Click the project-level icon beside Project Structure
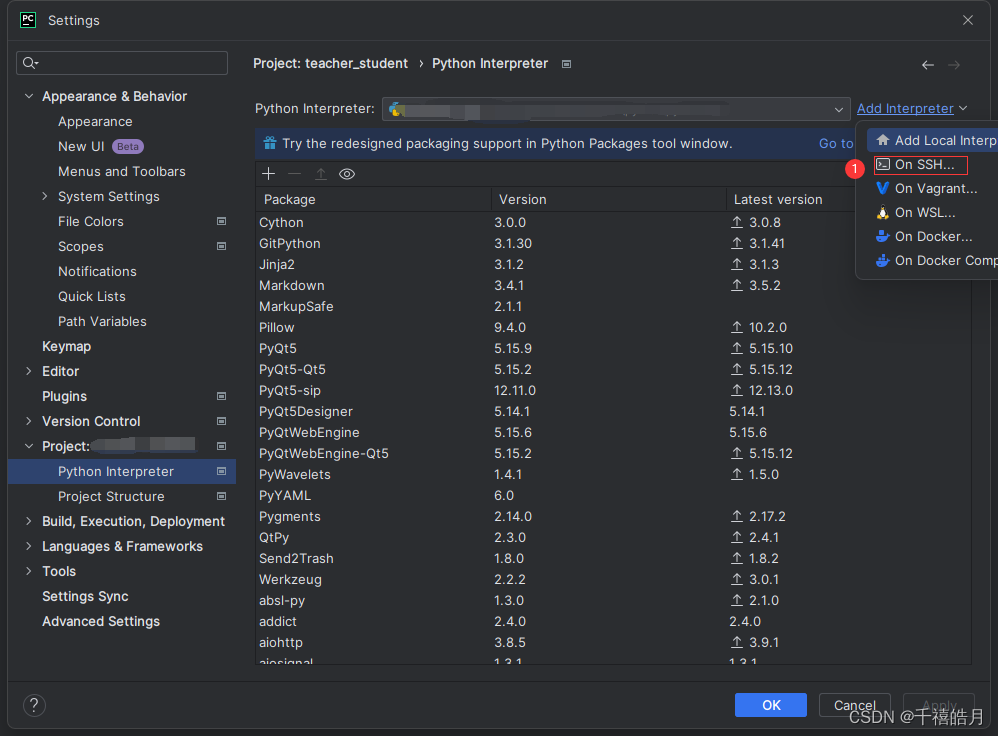The height and width of the screenshot is (736, 998). [x=221, y=496]
